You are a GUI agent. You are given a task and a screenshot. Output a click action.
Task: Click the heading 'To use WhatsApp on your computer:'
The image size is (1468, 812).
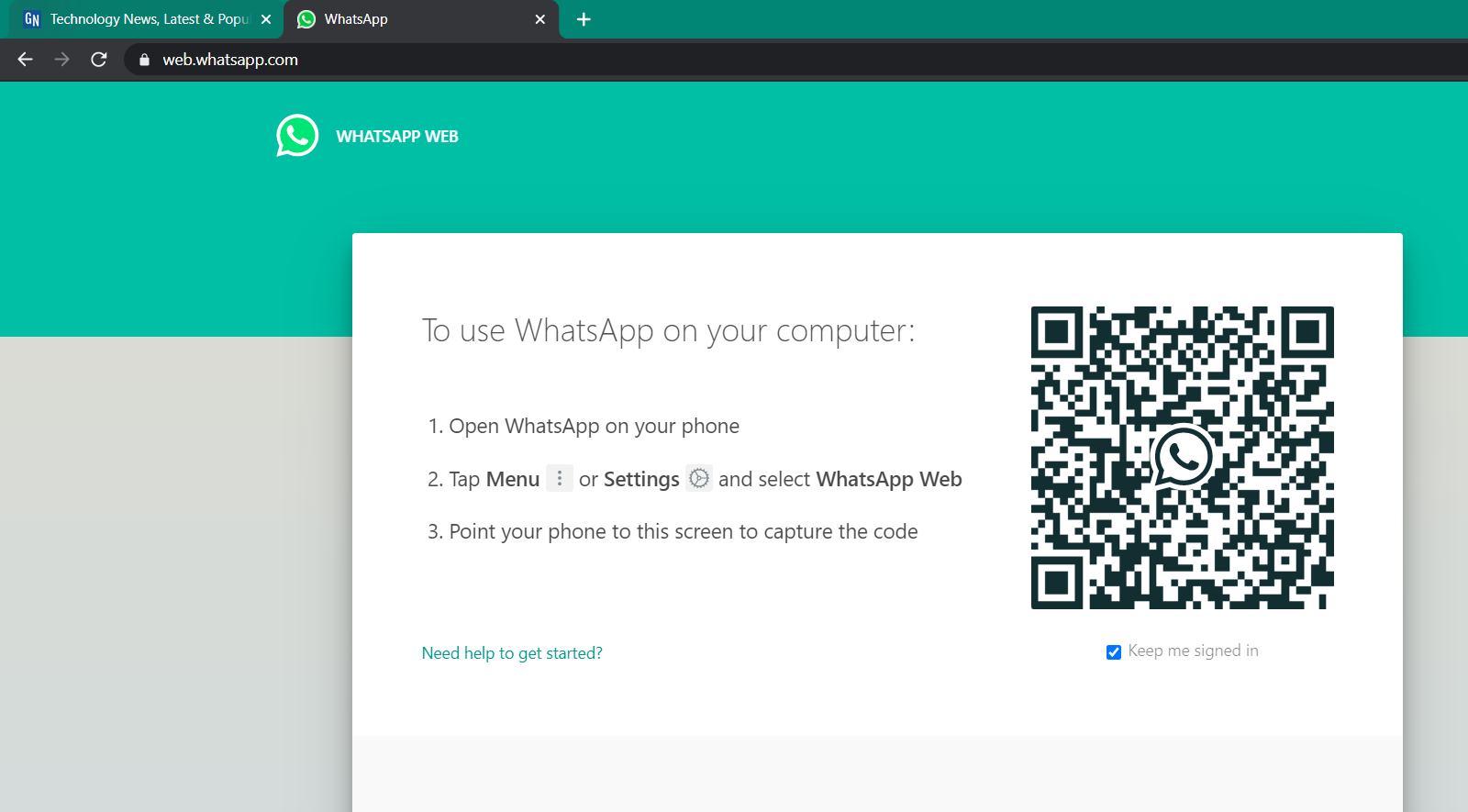click(668, 330)
